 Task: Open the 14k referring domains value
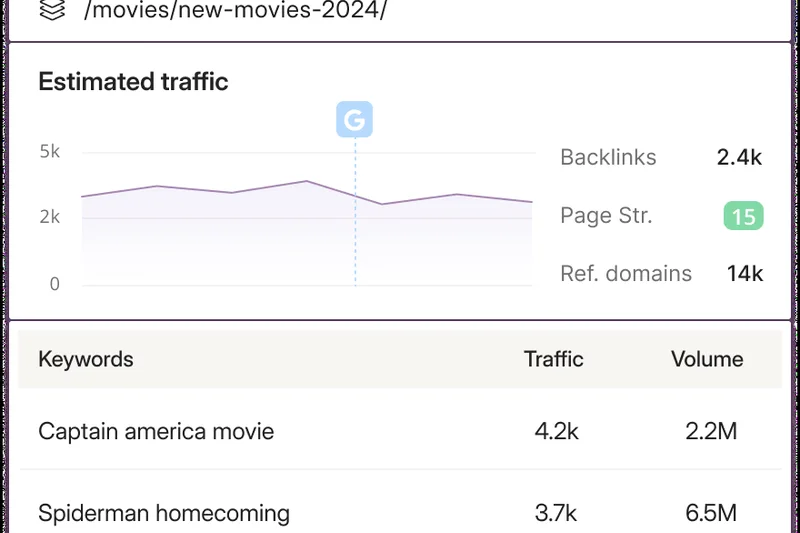(x=744, y=273)
